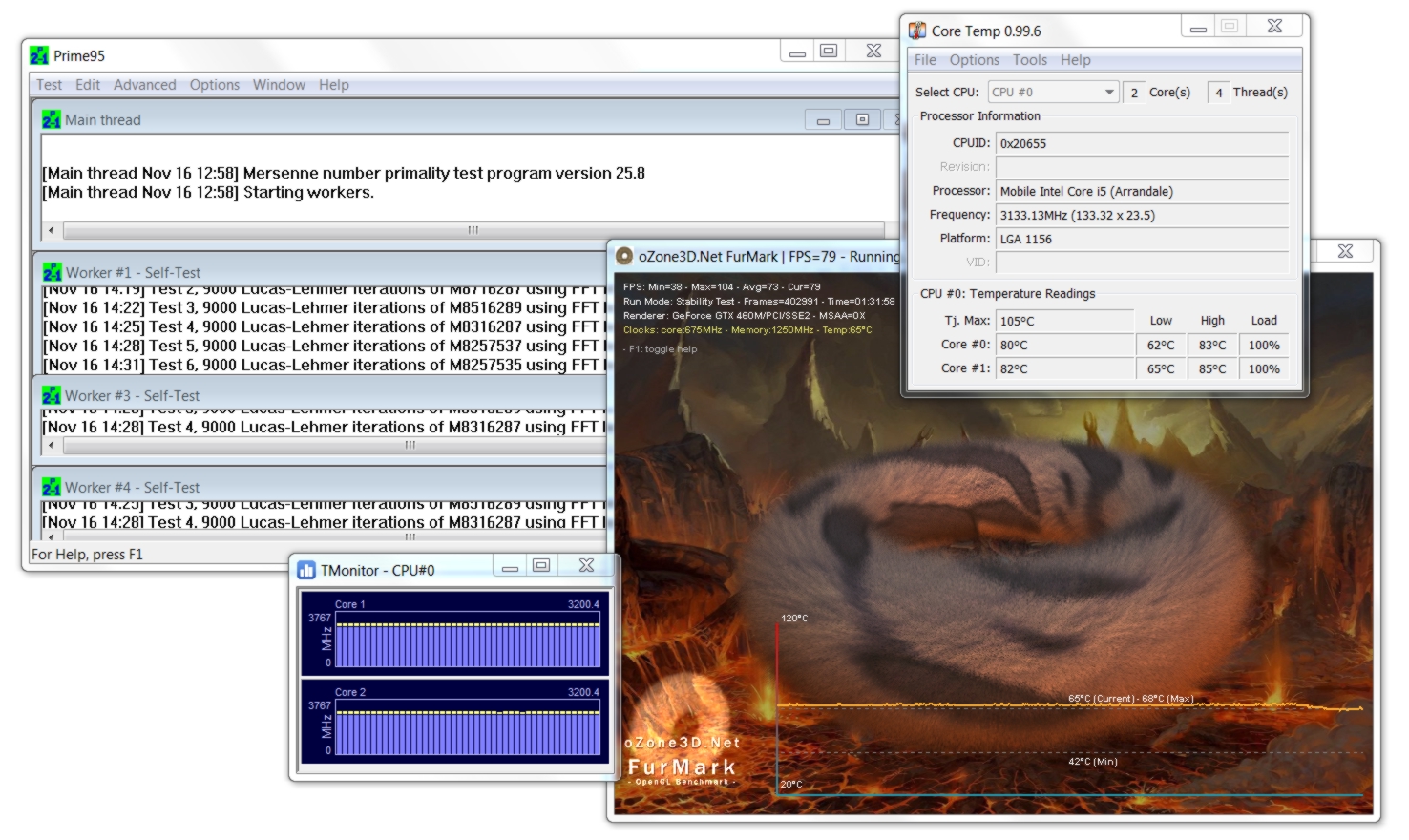
Task: Click the Main thread horizontal scrollbar thumb
Action: tap(473, 230)
